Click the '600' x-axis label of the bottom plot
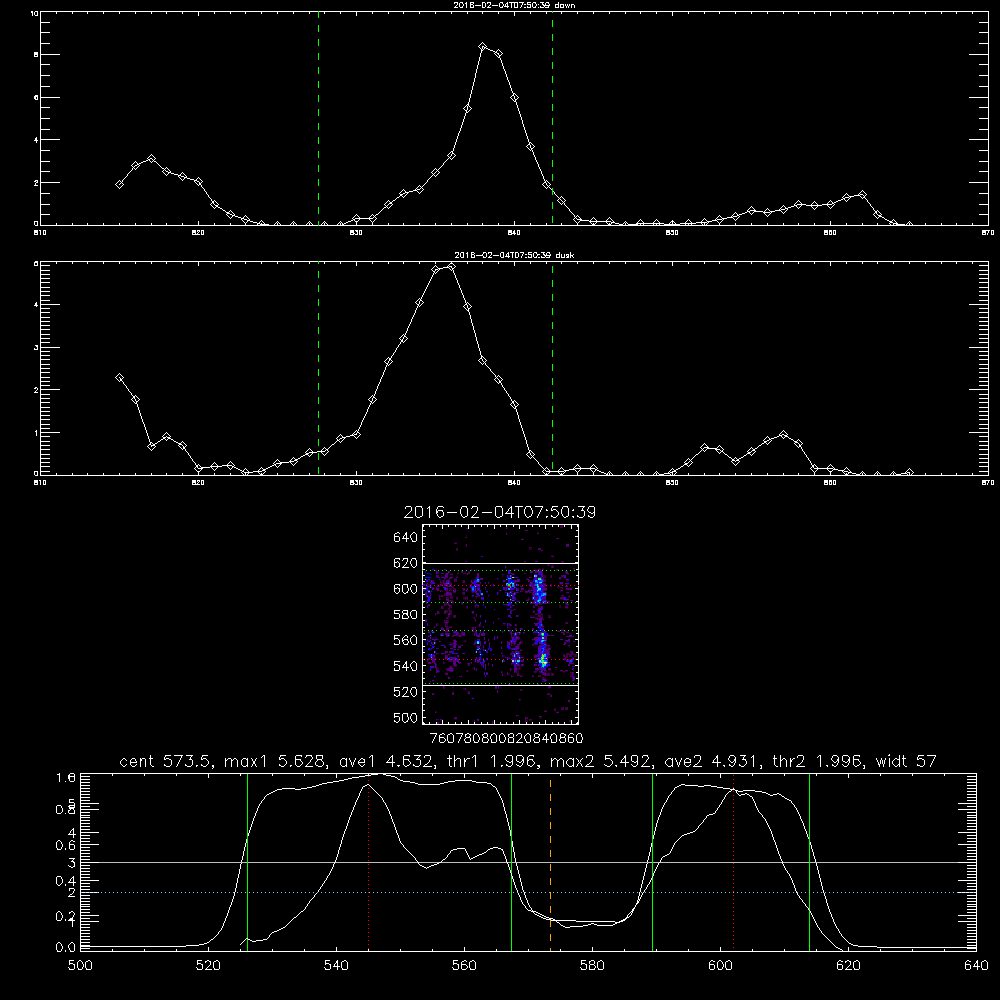Screen dimensions: 1000x1000 pyautogui.click(x=721, y=966)
